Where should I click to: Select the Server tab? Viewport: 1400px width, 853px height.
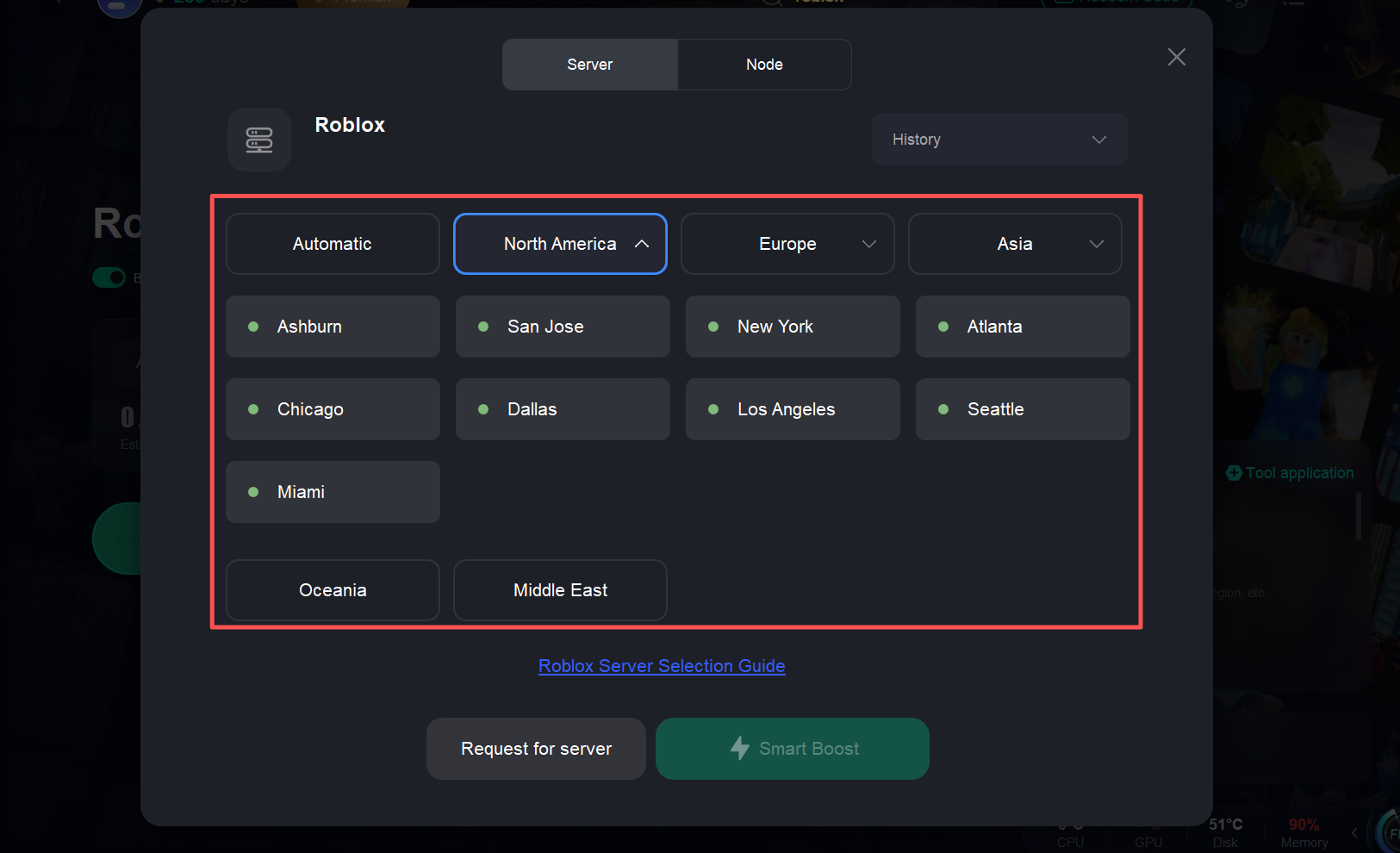coord(590,65)
